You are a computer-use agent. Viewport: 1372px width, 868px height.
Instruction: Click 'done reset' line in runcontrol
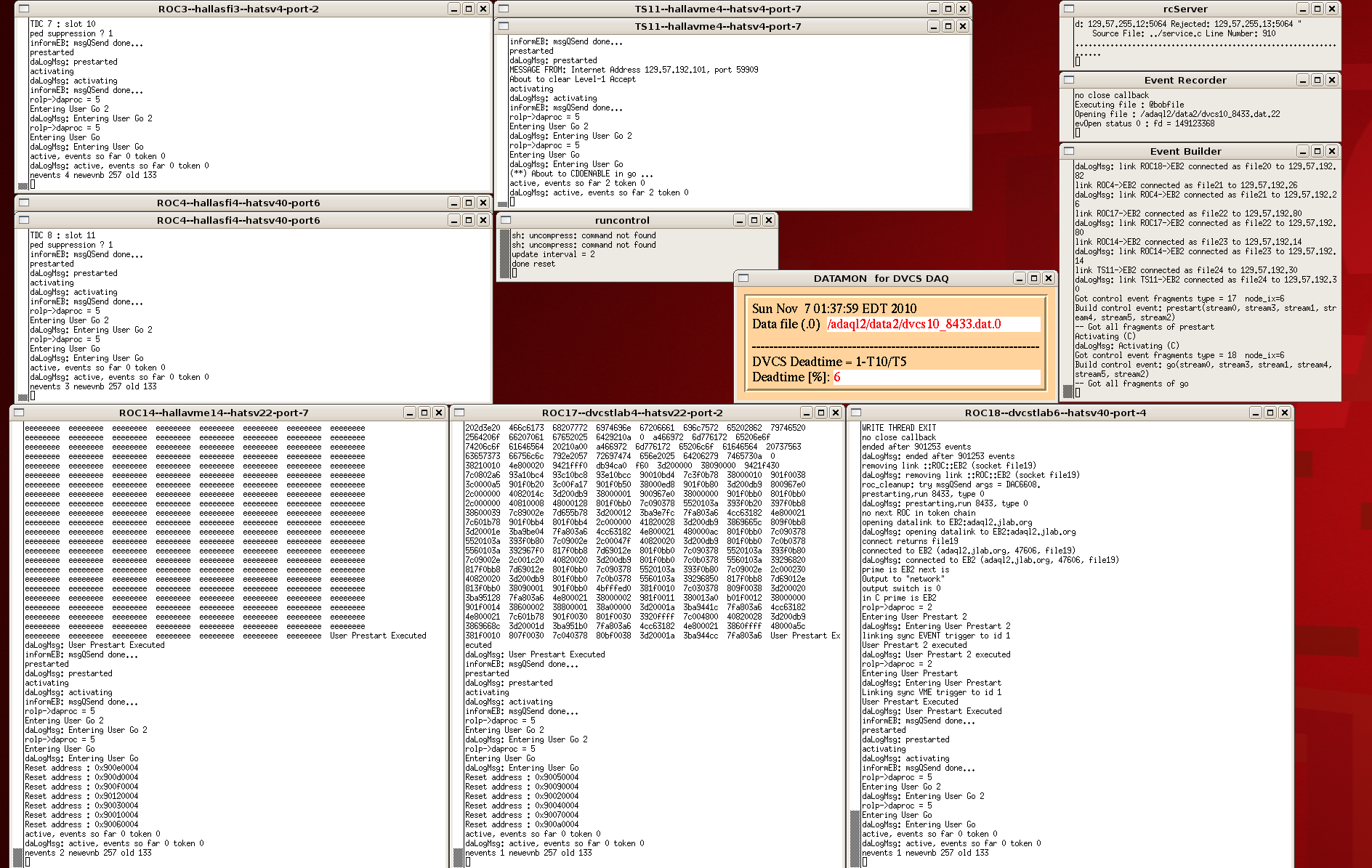[x=533, y=264]
